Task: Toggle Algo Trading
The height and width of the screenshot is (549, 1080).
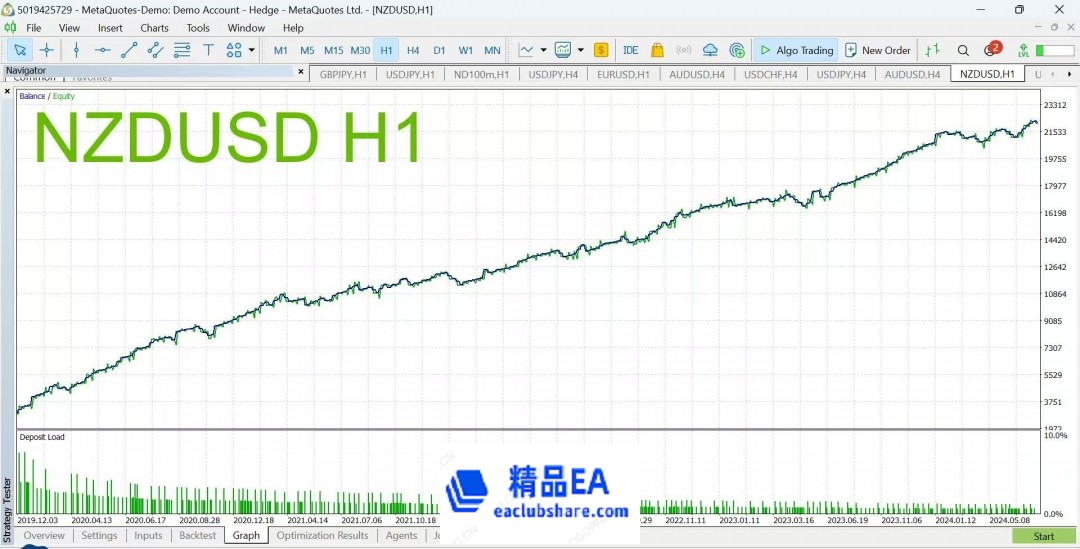Action: (796, 50)
